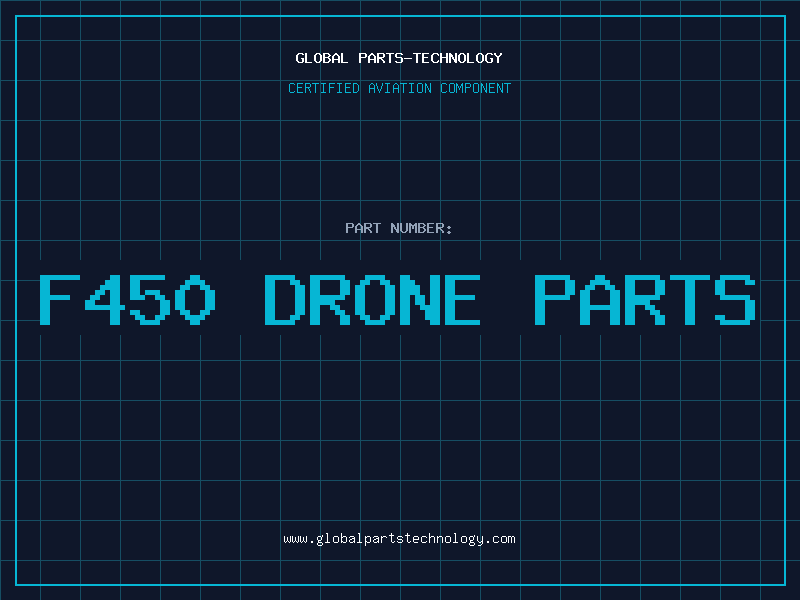Click the big letter F in F450

pos(60,299)
